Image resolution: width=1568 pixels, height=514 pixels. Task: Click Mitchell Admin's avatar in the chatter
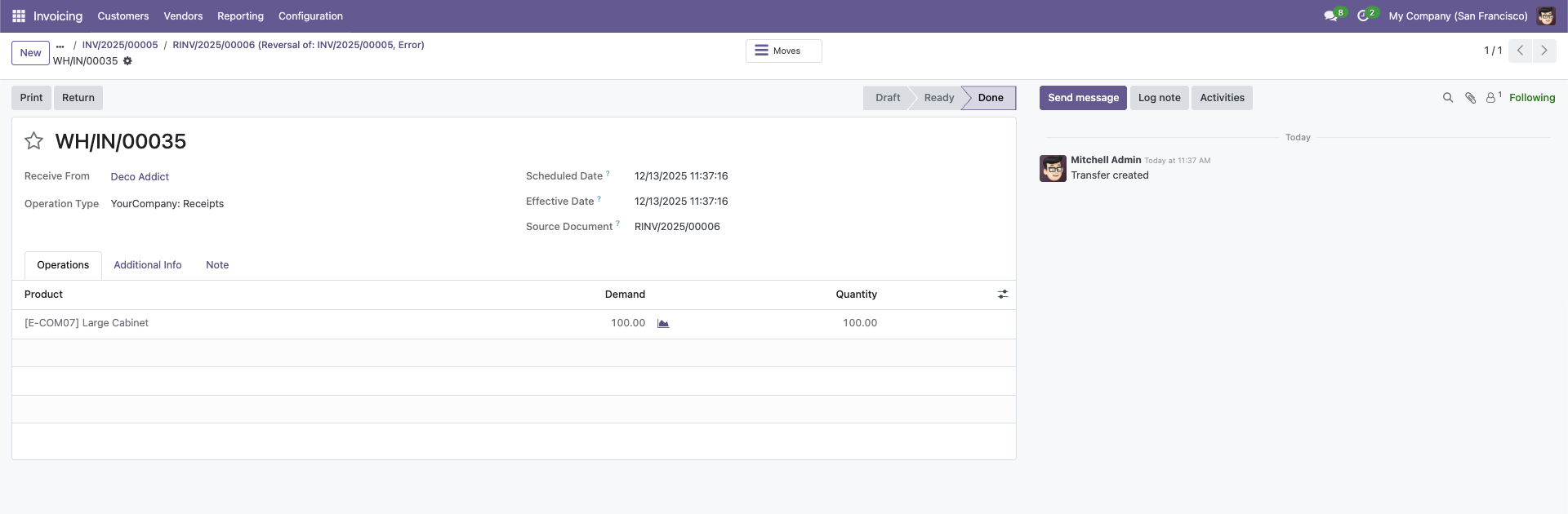[1053, 168]
